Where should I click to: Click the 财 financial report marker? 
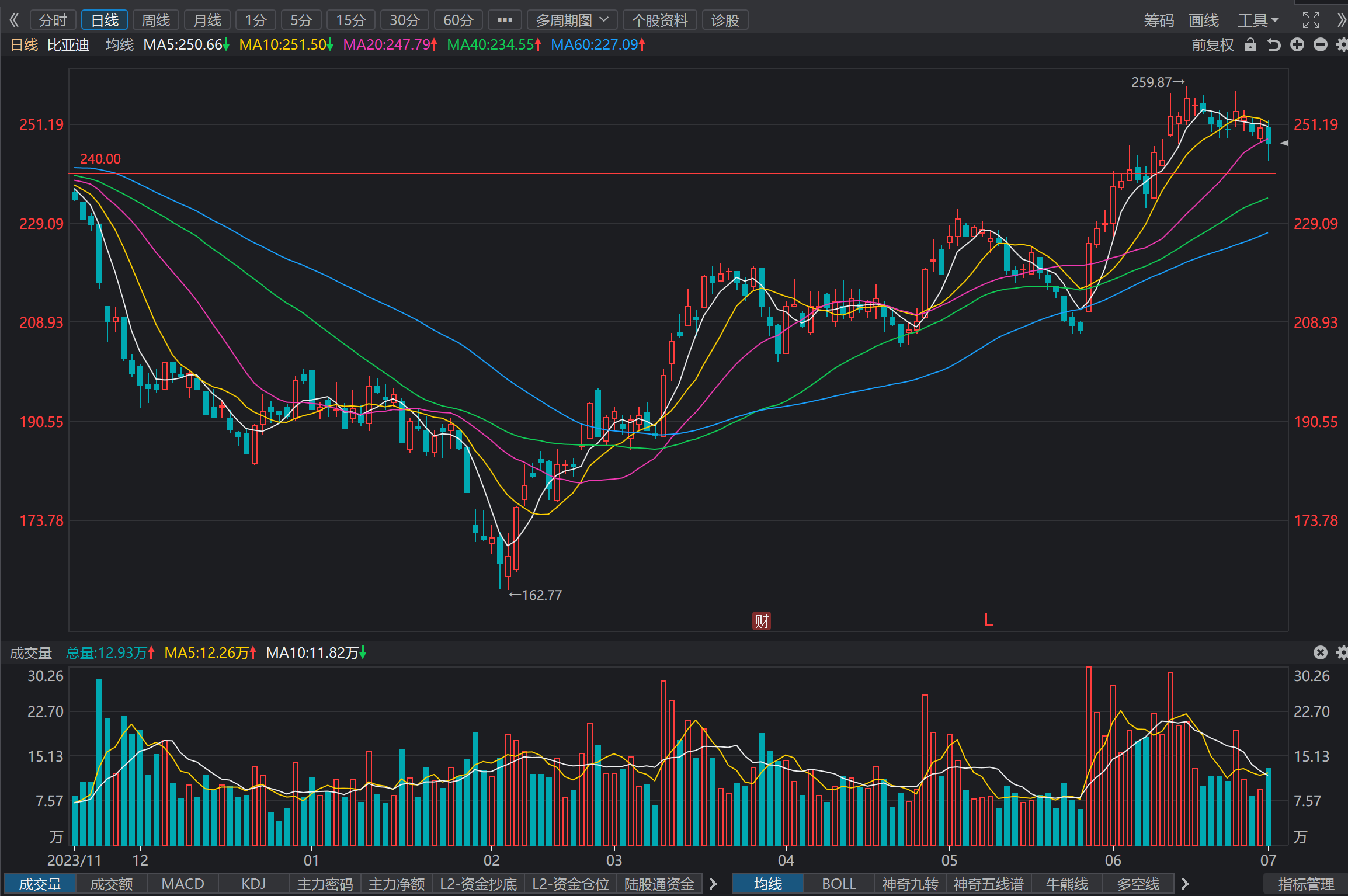762,620
